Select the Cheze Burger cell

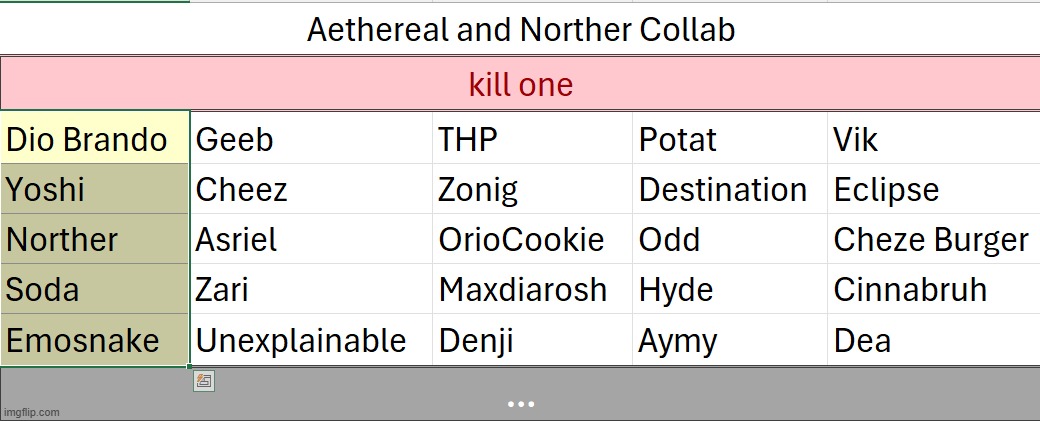[x=934, y=239]
